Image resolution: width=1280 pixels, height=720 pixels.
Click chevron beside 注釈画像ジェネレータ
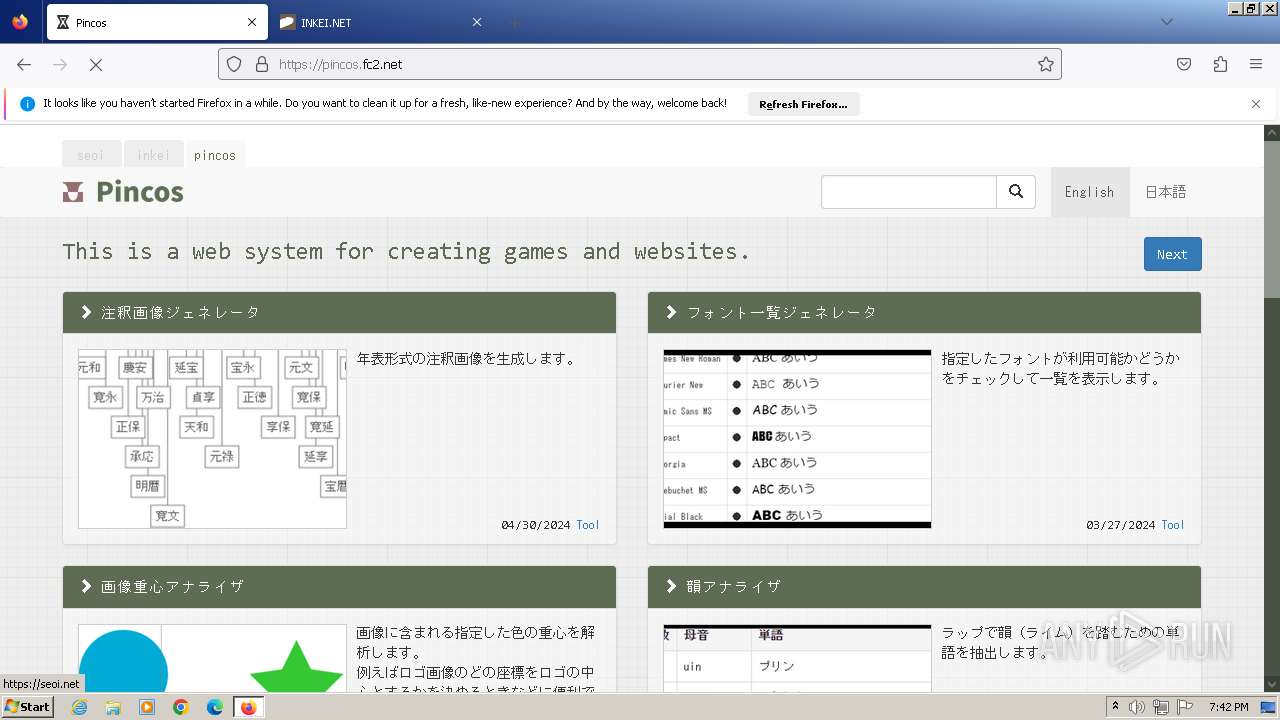click(x=86, y=313)
